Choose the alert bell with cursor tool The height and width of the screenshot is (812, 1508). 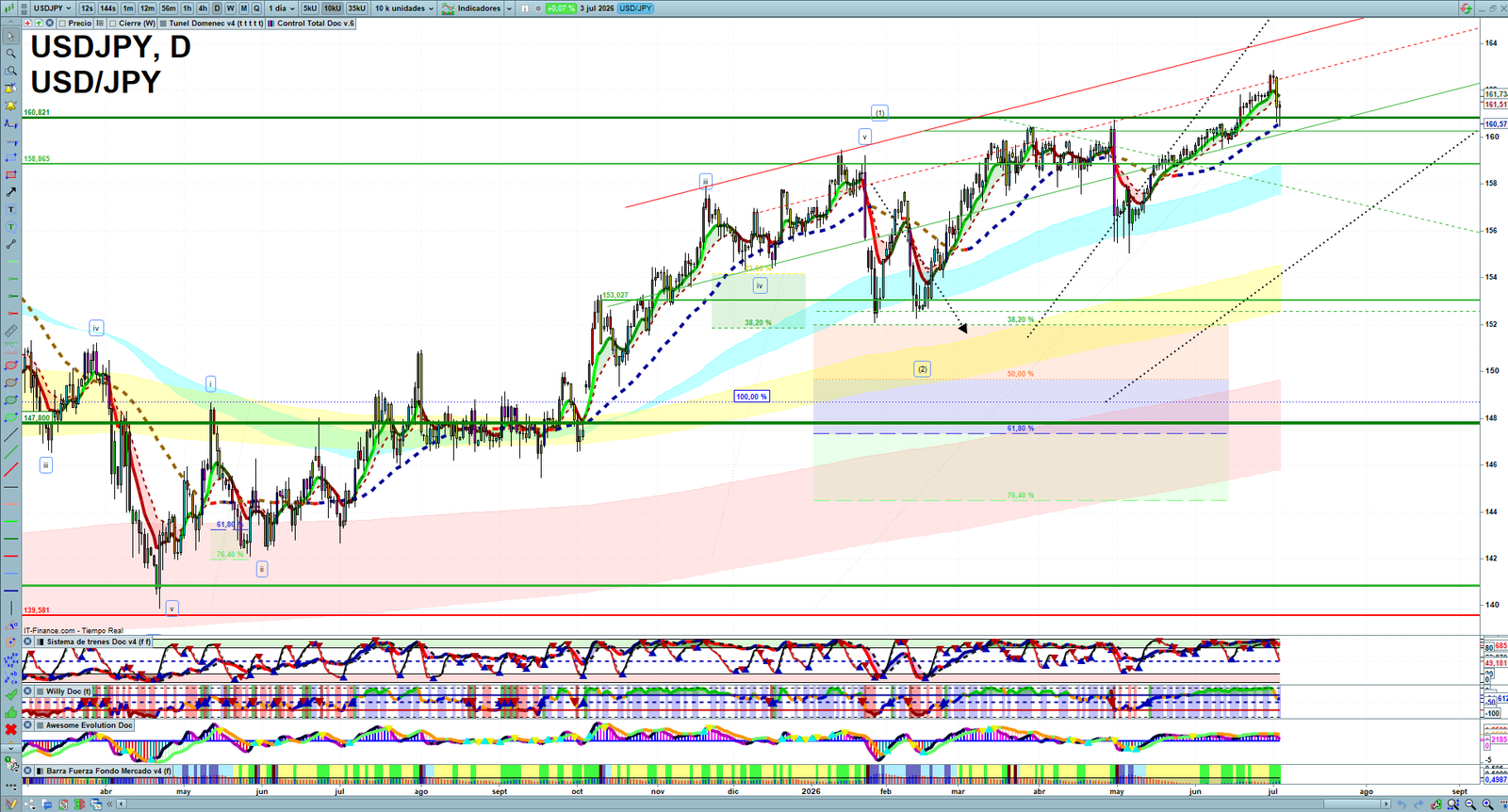(x=10, y=89)
